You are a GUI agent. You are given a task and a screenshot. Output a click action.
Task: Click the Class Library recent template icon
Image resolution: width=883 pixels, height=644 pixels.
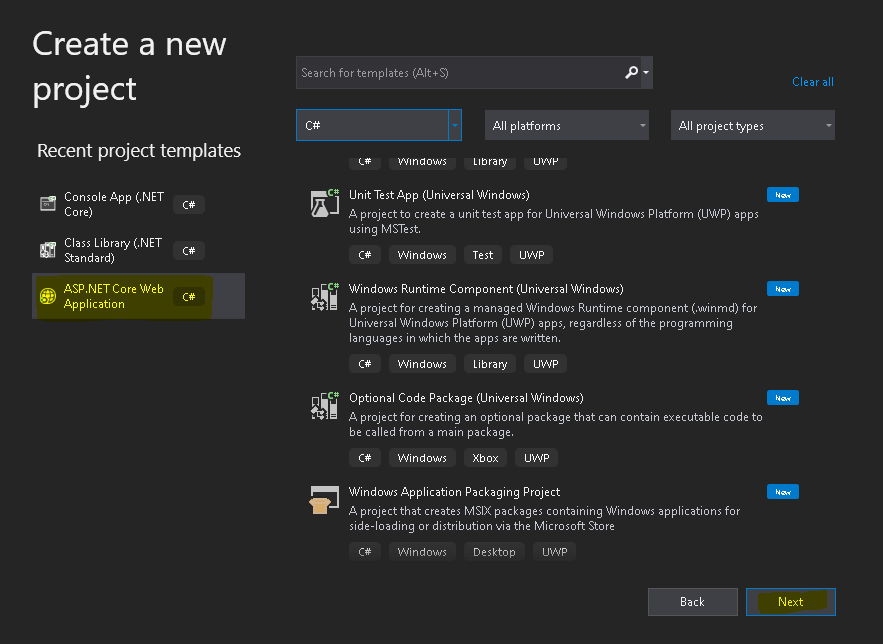pyautogui.click(x=48, y=249)
